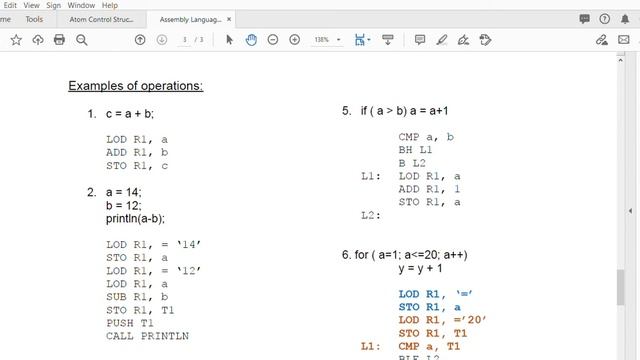Click the line 'PUSH T1'
640x360 pixels.
(130, 323)
